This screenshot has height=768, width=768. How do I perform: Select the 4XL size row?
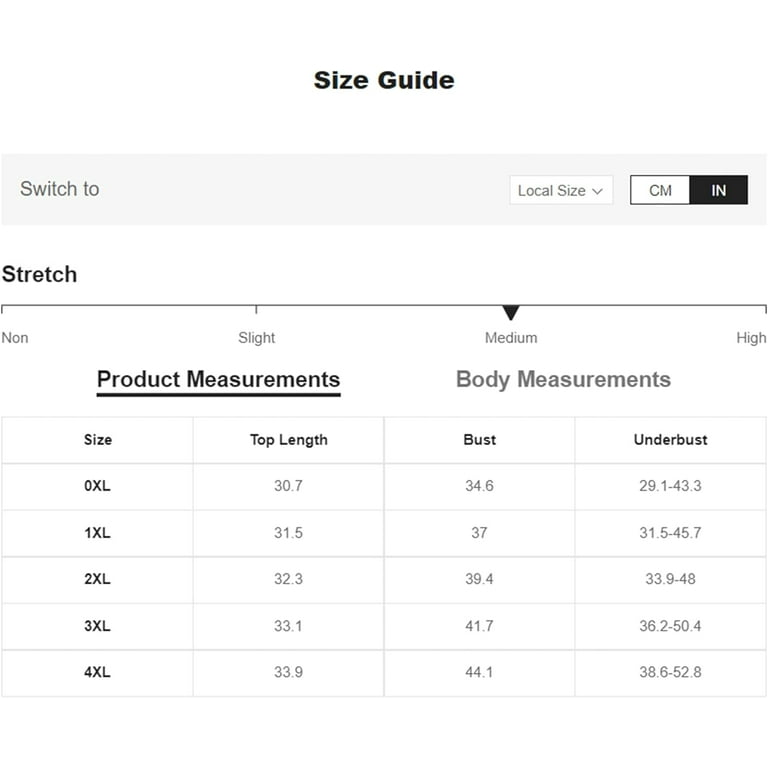[x=97, y=672]
